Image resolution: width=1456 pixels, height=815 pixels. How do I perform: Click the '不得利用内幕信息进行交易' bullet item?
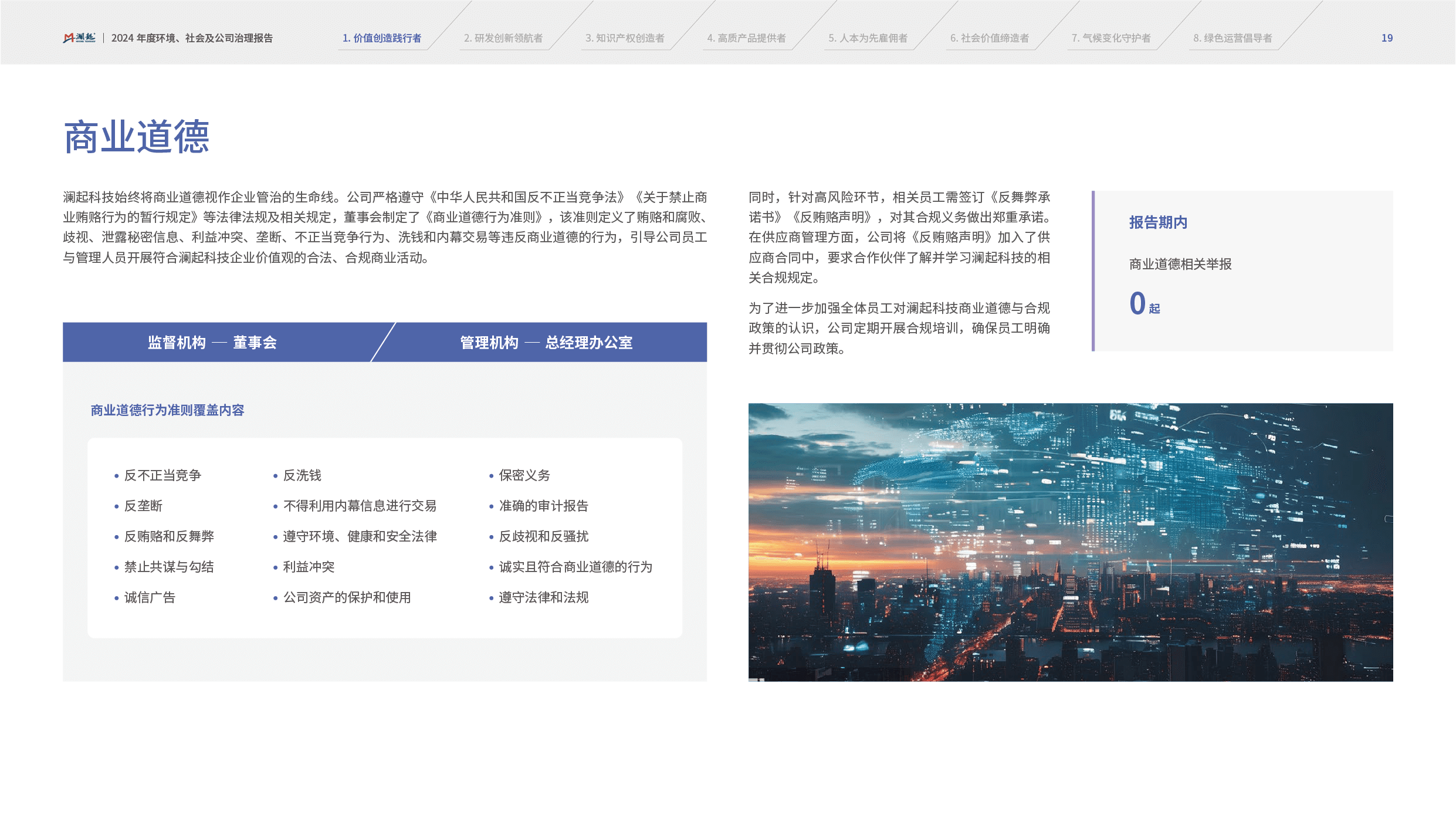360,506
